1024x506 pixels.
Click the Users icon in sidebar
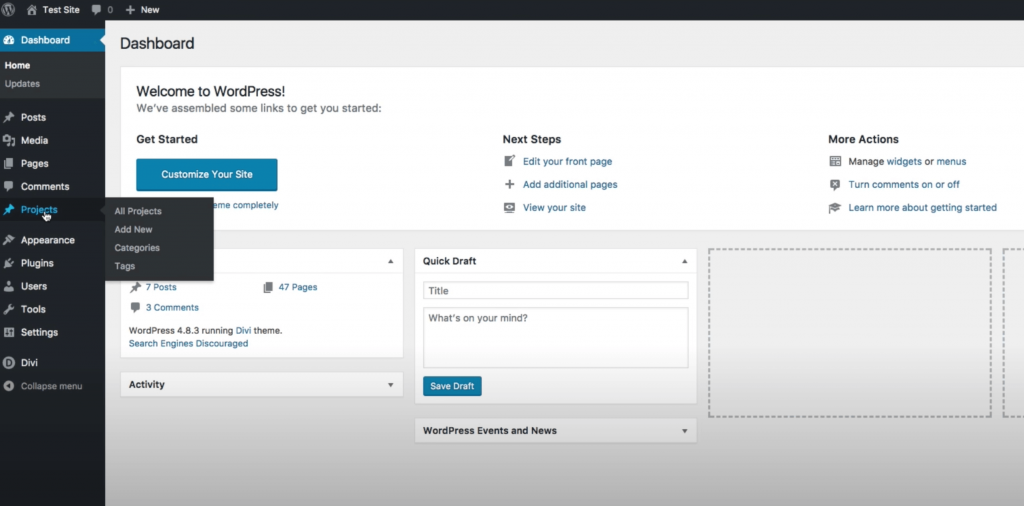pos(8,286)
